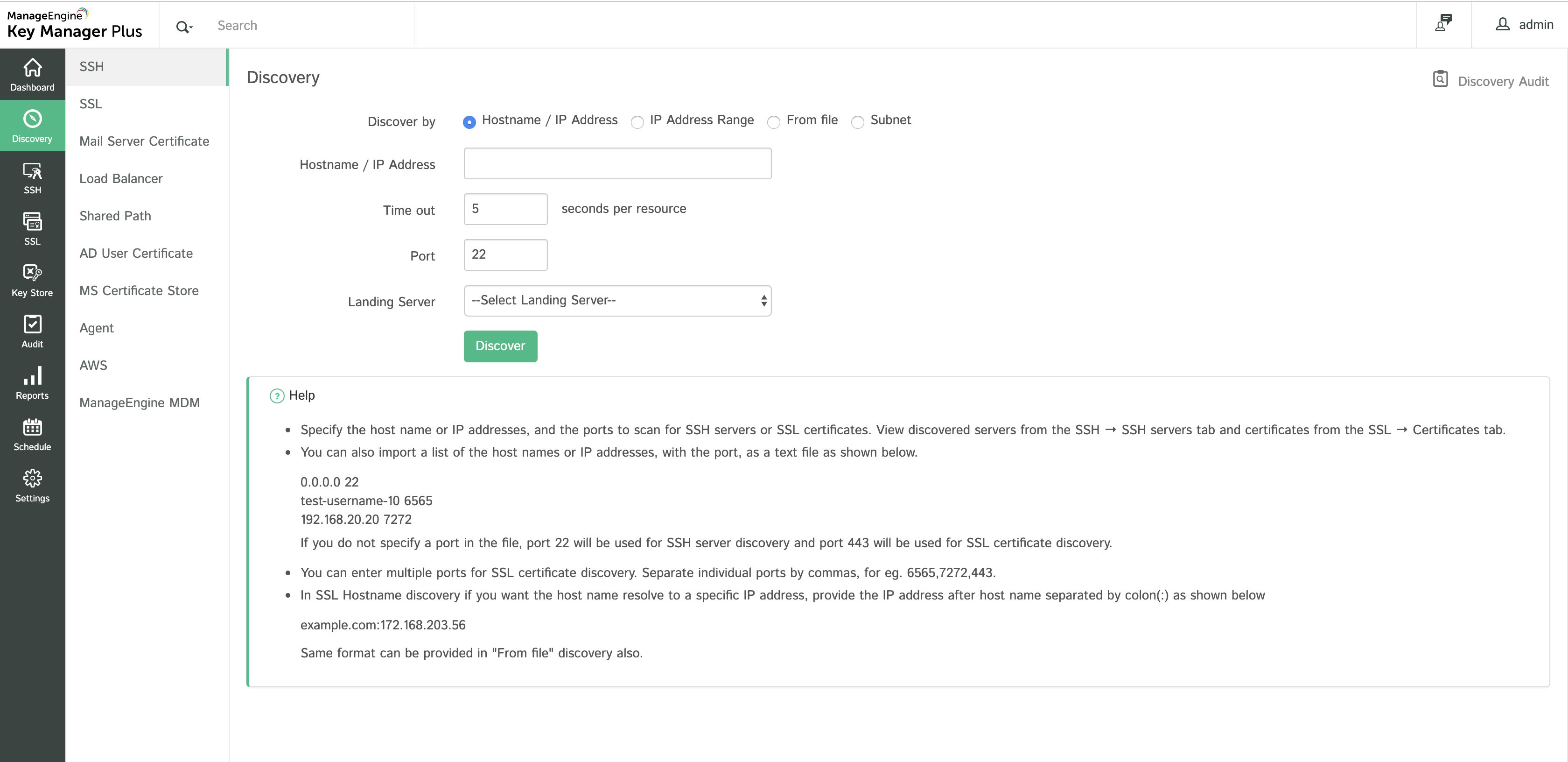Open the Landing Server dropdown
Image resolution: width=1568 pixels, height=762 pixels.
click(x=617, y=300)
